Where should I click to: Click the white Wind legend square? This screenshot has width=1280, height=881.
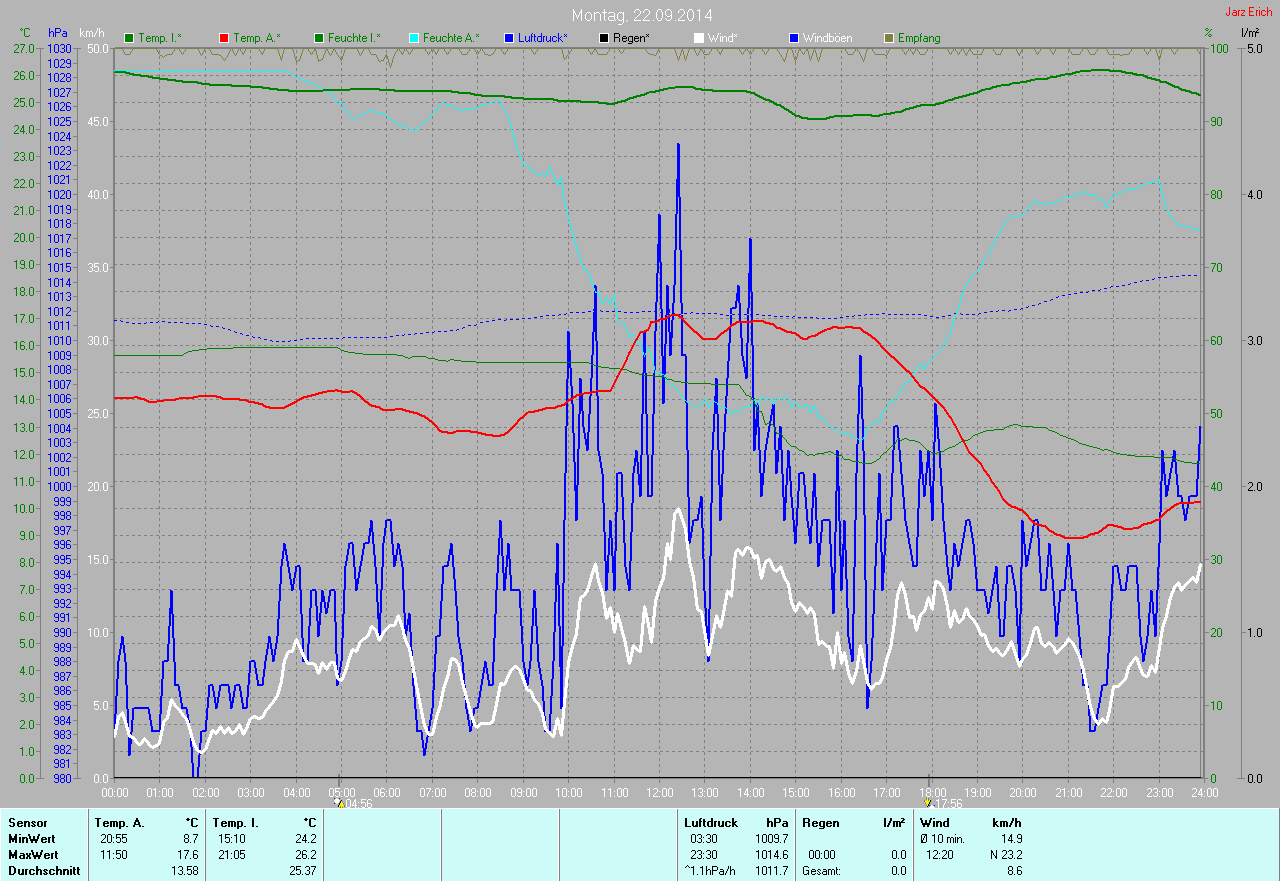(699, 38)
